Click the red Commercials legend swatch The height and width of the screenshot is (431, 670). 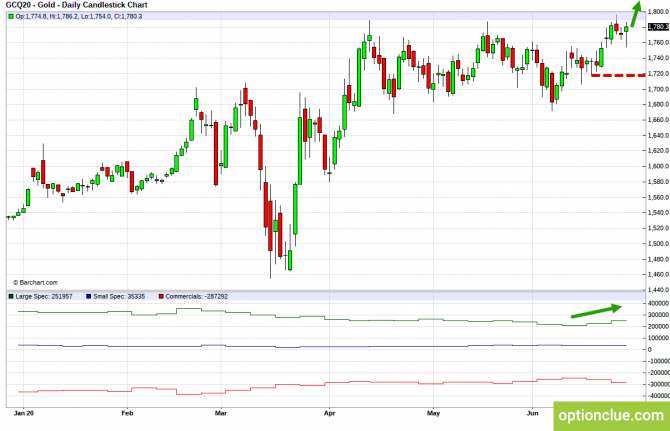tap(161, 296)
